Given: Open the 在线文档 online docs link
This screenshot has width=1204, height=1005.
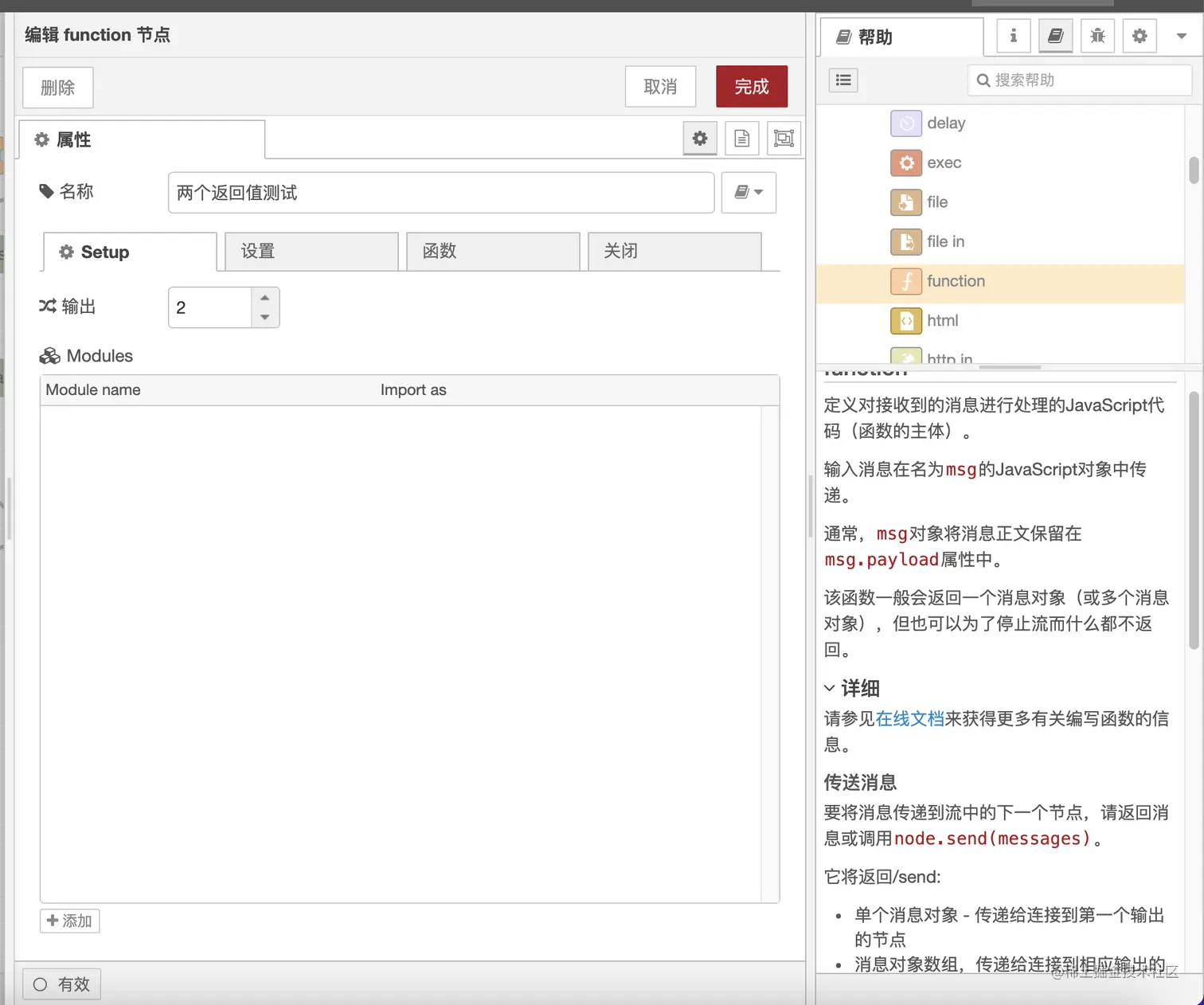Looking at the screenshot, I should click(x=909, y=719).
